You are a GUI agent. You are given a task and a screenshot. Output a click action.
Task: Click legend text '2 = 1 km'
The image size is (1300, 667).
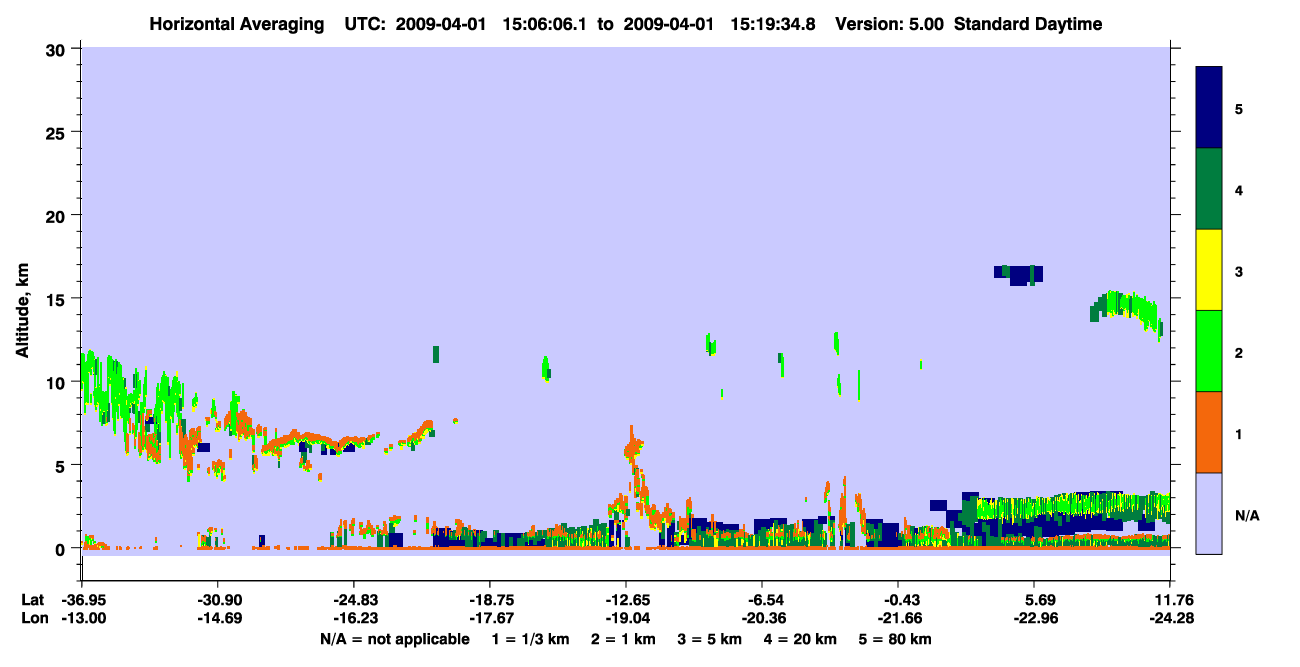click(623, 639)
